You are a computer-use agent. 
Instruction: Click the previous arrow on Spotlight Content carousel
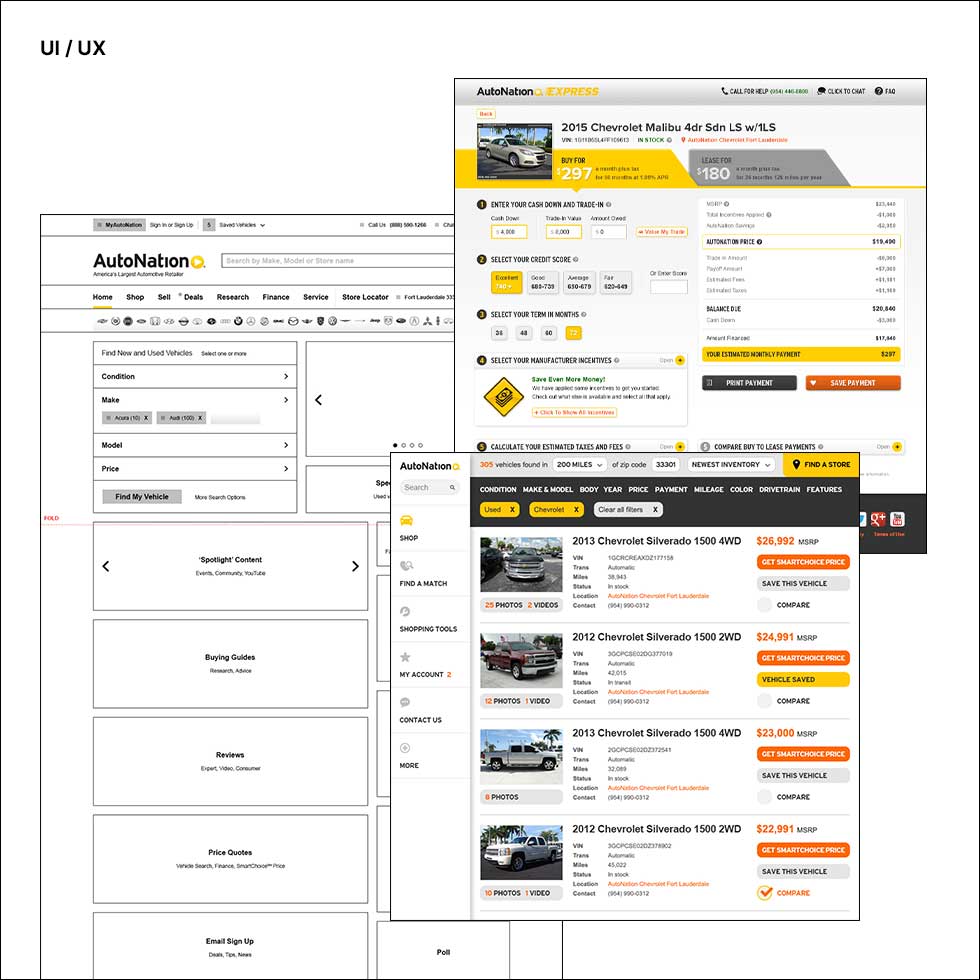click(x=106, y=566)
